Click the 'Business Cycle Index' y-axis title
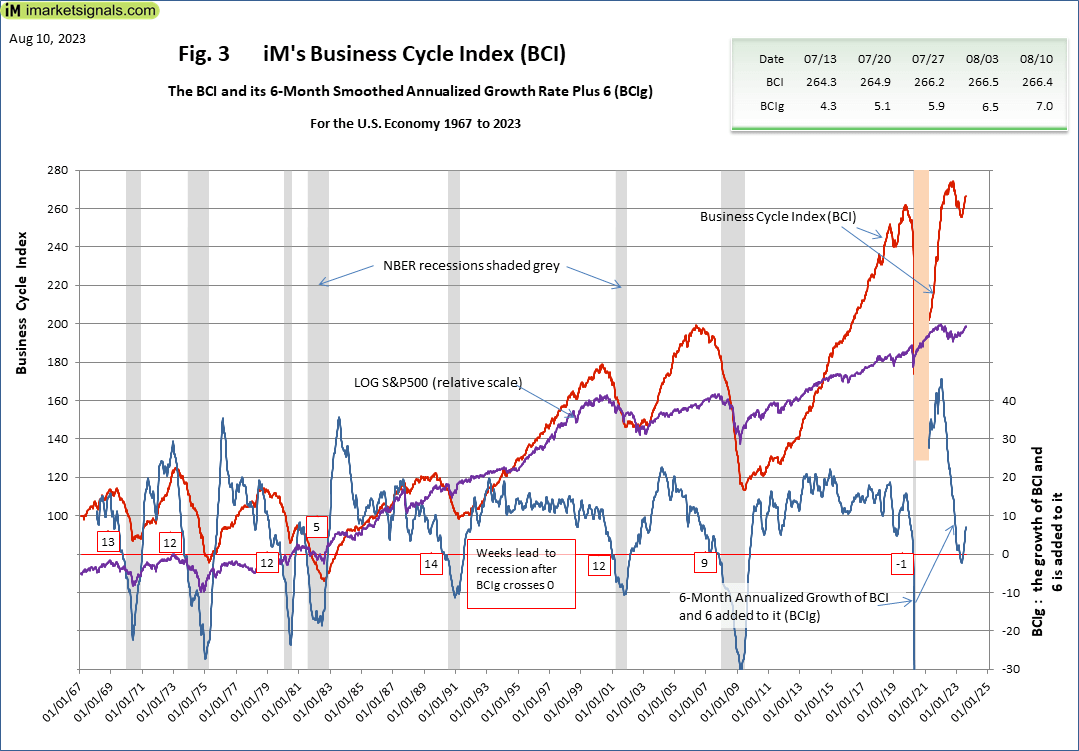 pyautogui.click(x=21, y=302)
